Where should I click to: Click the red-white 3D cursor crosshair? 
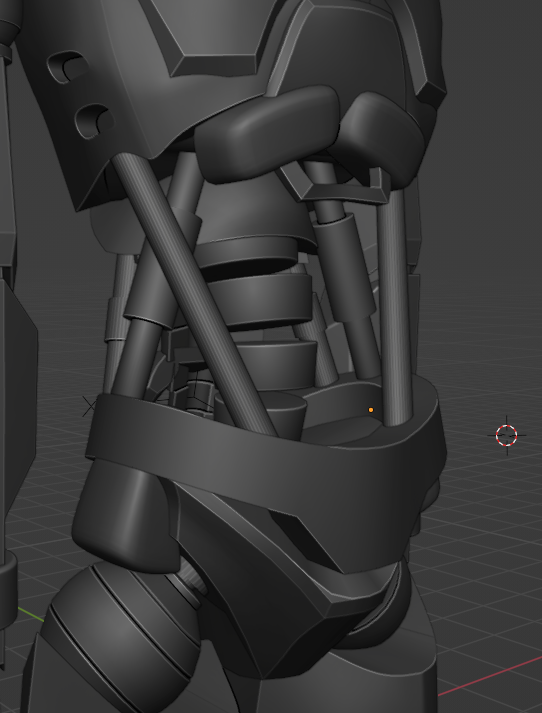(x=507, y=435)
